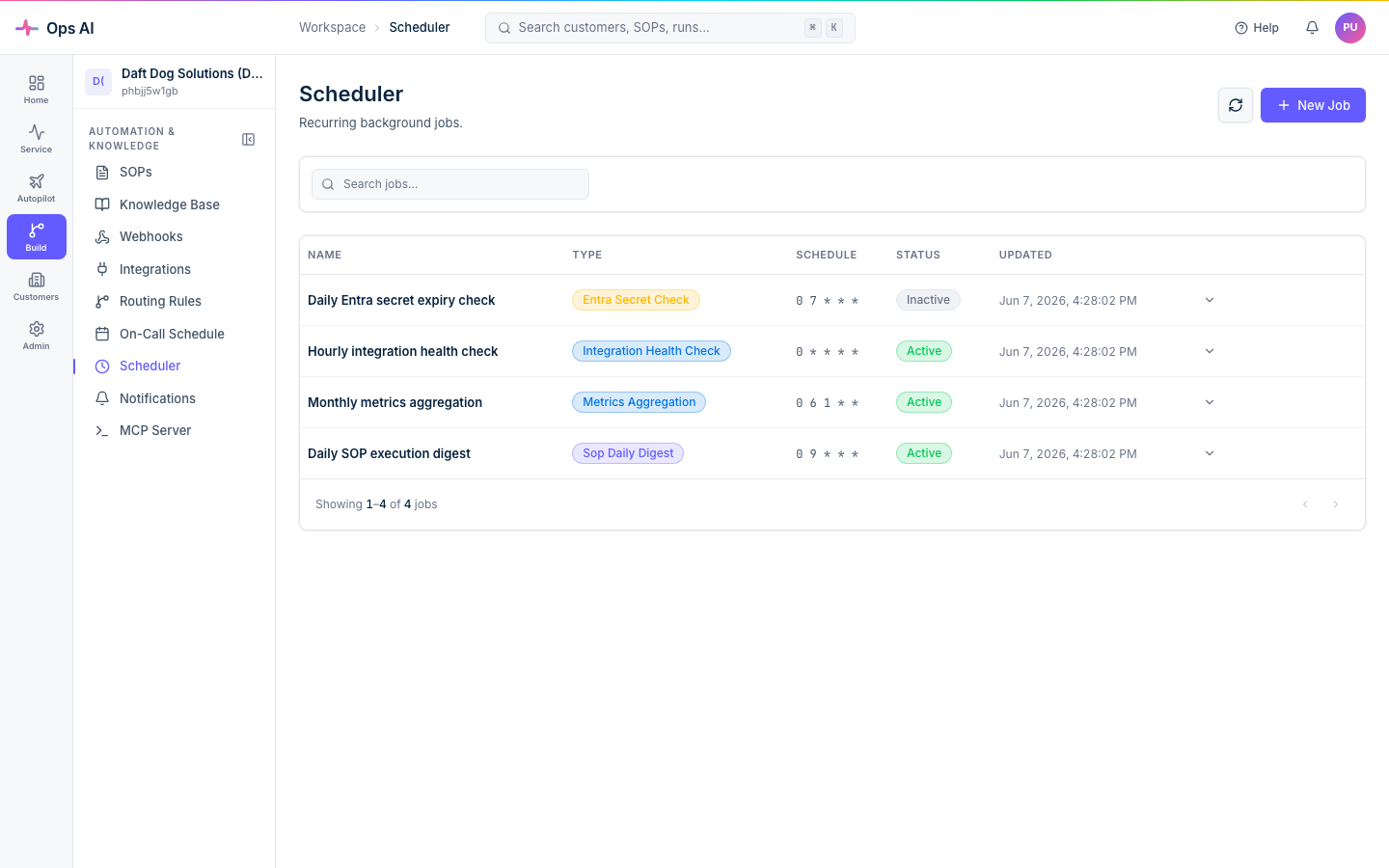Image resolution: width=1389 pixels, height=868 pixels.
Task: Refresh the scheduler job list
Action: (x=1236, y=105)
